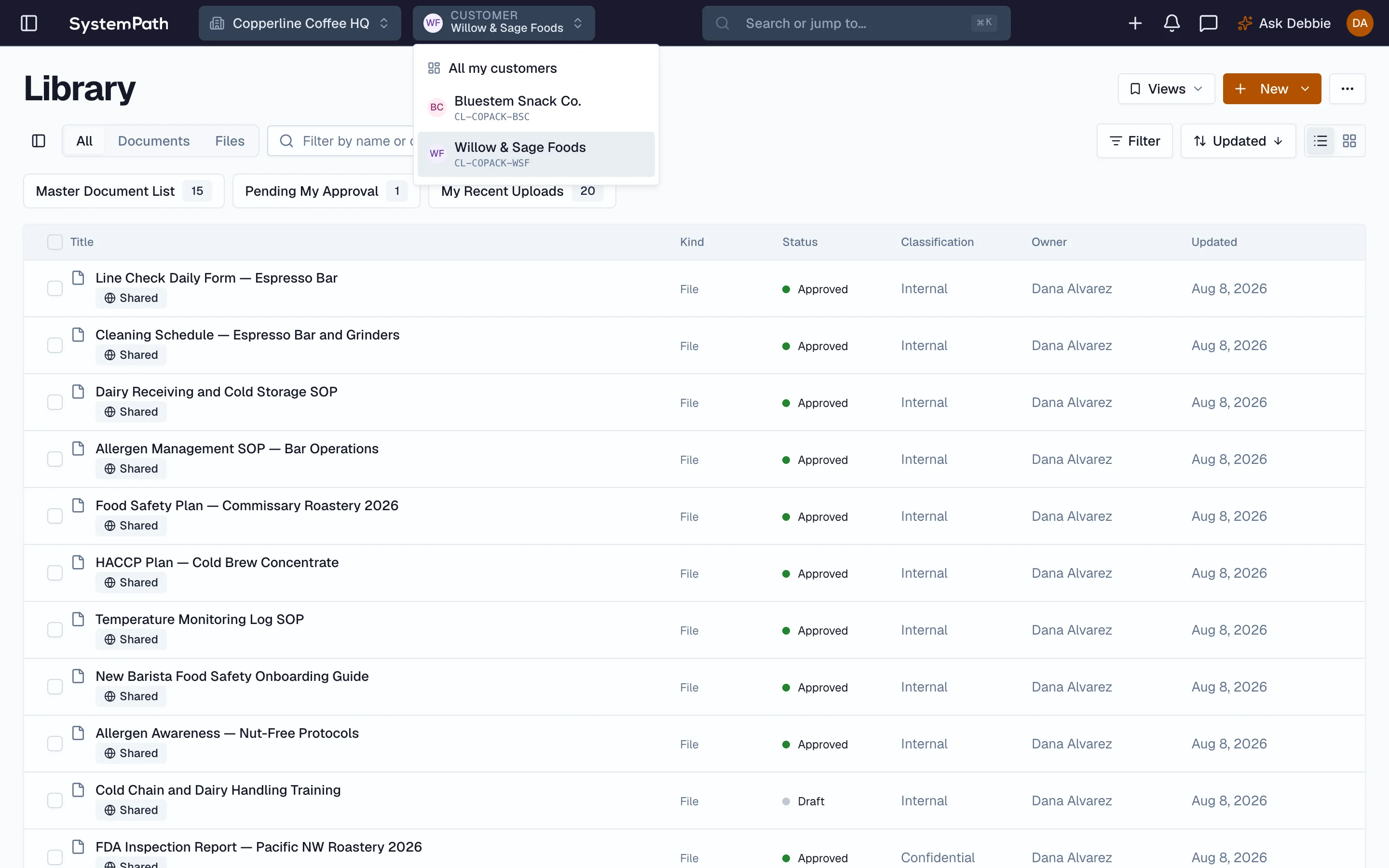1389x868 pixels.
Task: Click the plus create icon in top bar
Action: [x=1135, y=24]
